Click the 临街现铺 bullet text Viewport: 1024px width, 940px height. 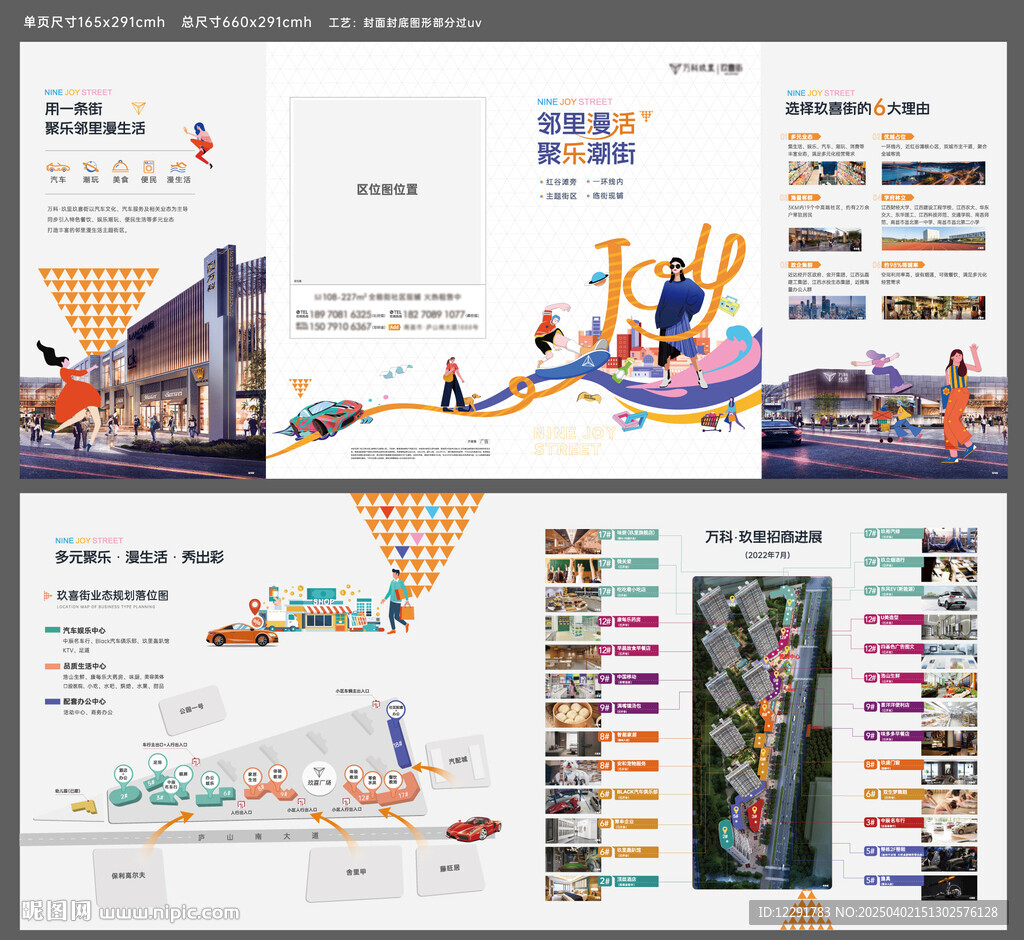pyautogui.click(x=607, y=196)
